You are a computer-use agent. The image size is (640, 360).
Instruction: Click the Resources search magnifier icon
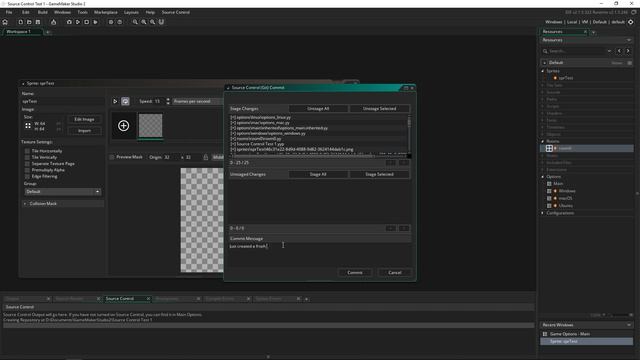pyautogui.click(x=545, y=51)
